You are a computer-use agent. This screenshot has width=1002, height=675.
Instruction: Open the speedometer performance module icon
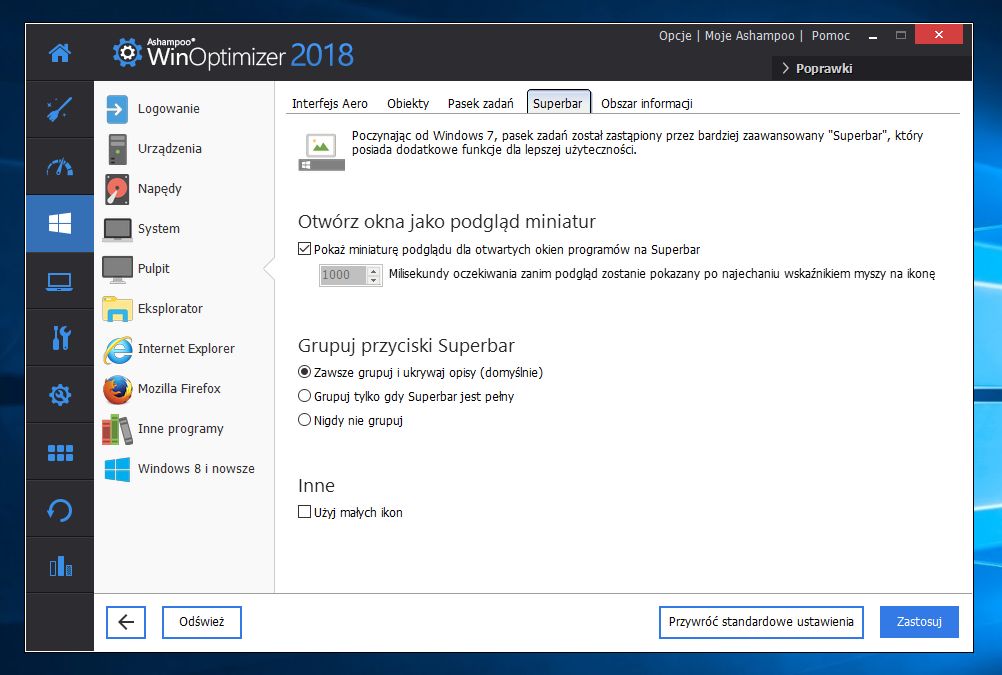click(x=59, y=167)
